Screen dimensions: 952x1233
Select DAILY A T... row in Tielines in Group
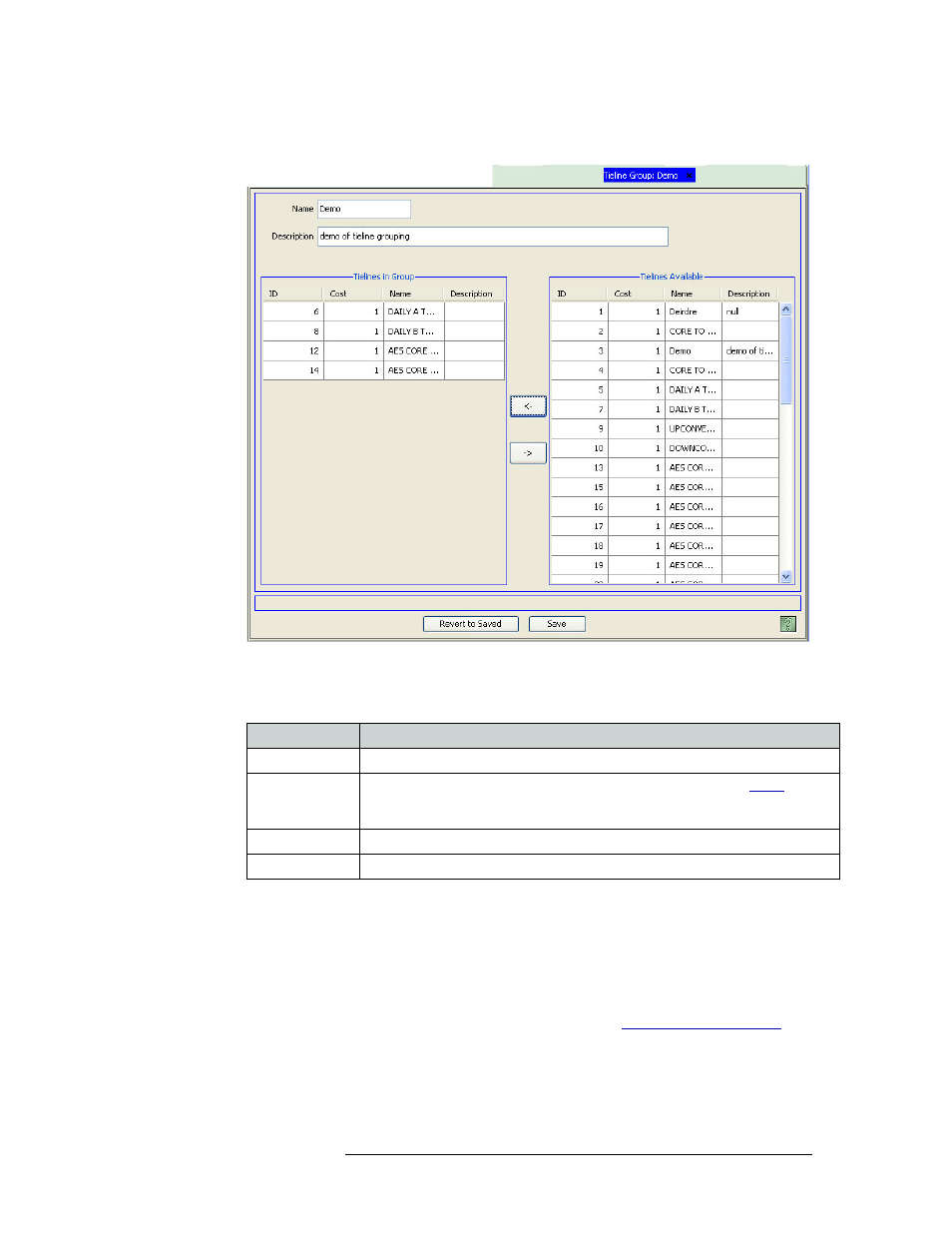pyautogui.click(x=383, y=311)
